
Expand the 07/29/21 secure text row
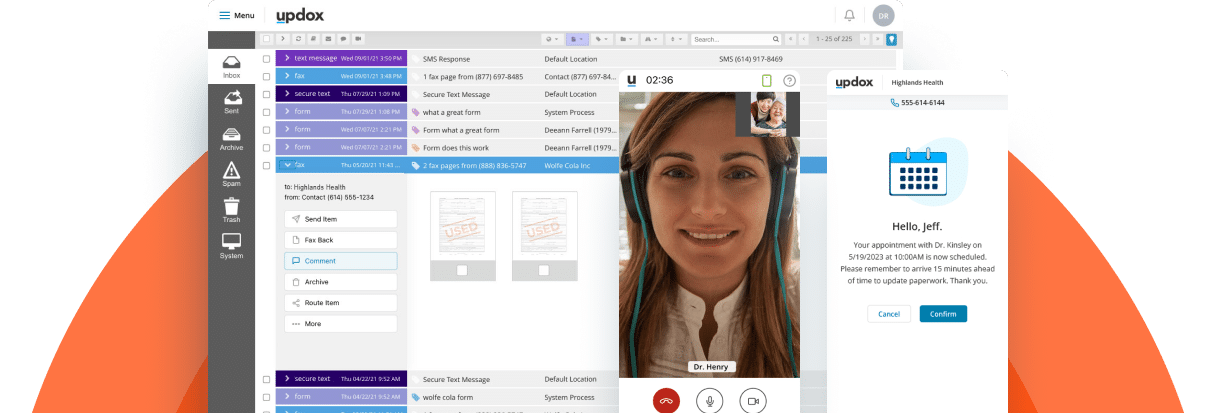[x=286, y=94]
